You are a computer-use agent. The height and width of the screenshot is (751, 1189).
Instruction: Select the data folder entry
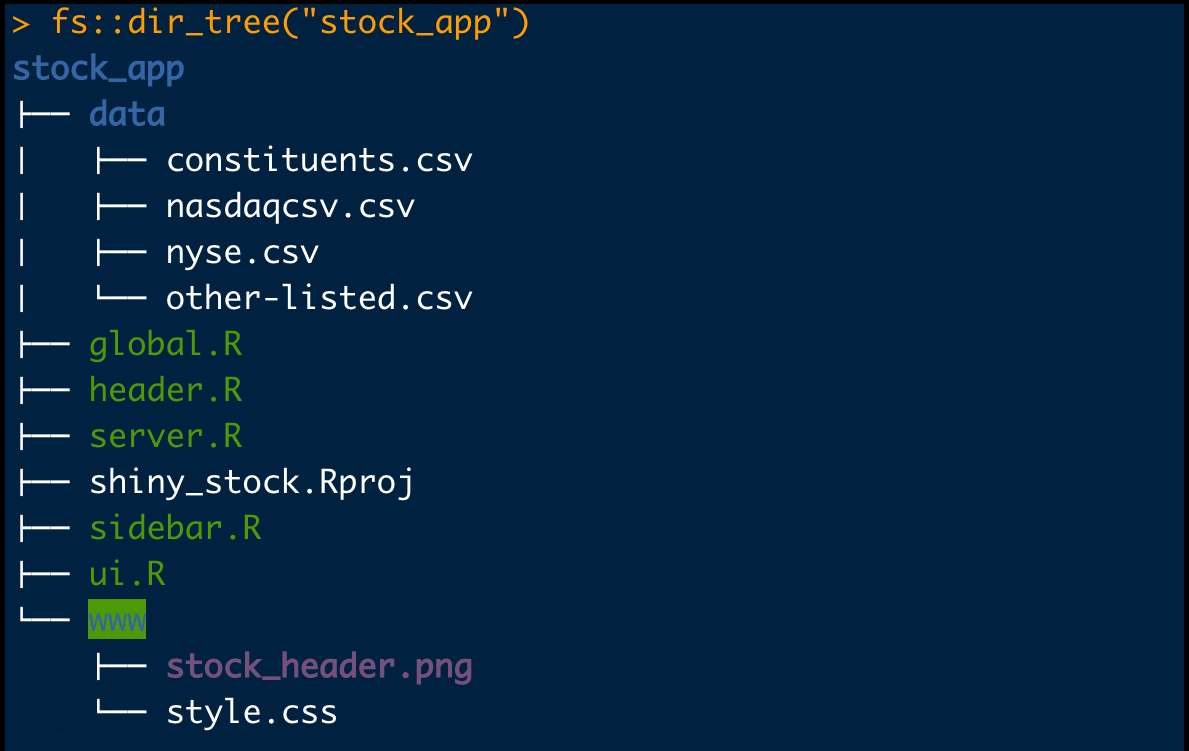pyautogui.click(x=127, y=114)
